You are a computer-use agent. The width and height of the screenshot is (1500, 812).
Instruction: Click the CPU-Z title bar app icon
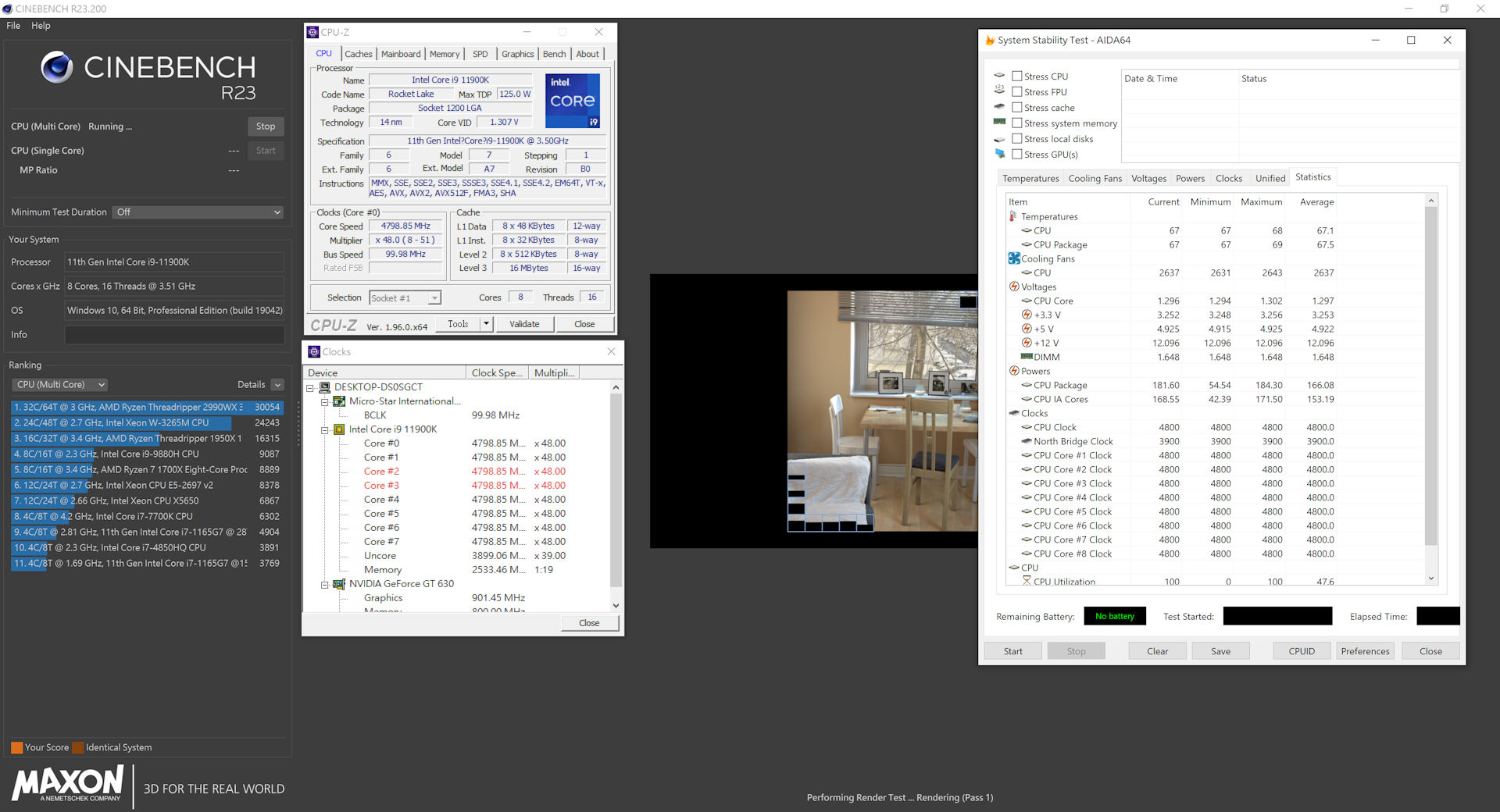tap(312, 32)
